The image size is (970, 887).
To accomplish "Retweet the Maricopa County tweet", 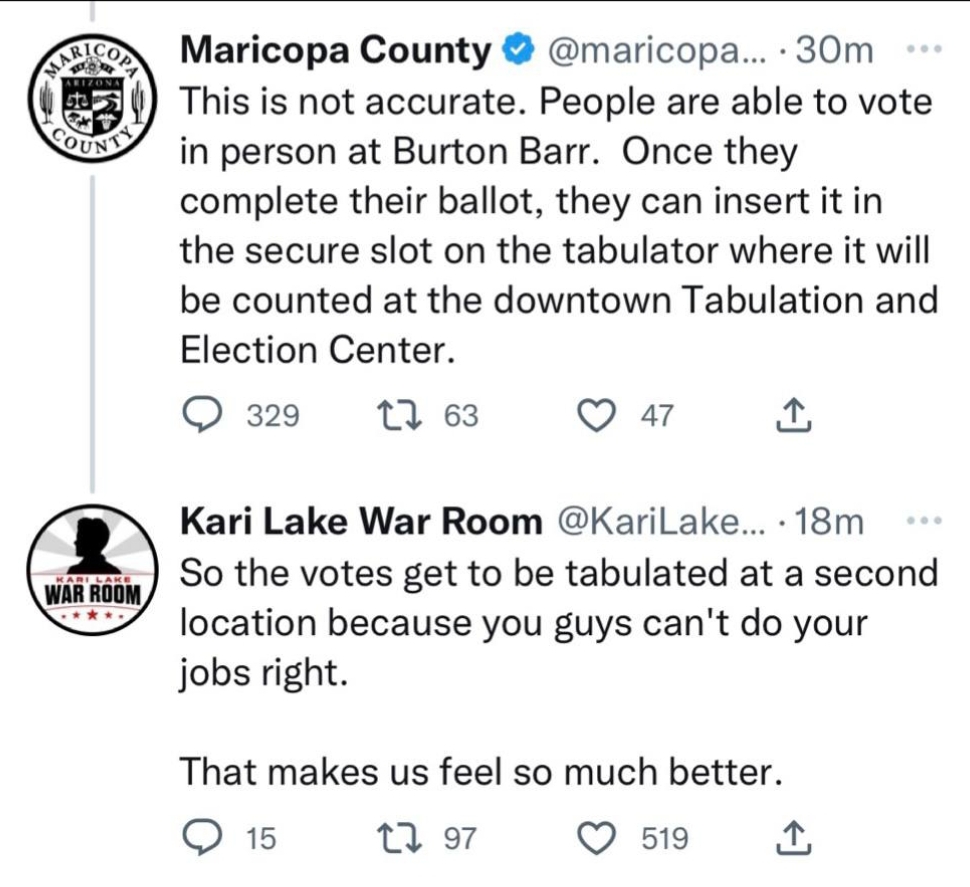I will tap(399, 414).
